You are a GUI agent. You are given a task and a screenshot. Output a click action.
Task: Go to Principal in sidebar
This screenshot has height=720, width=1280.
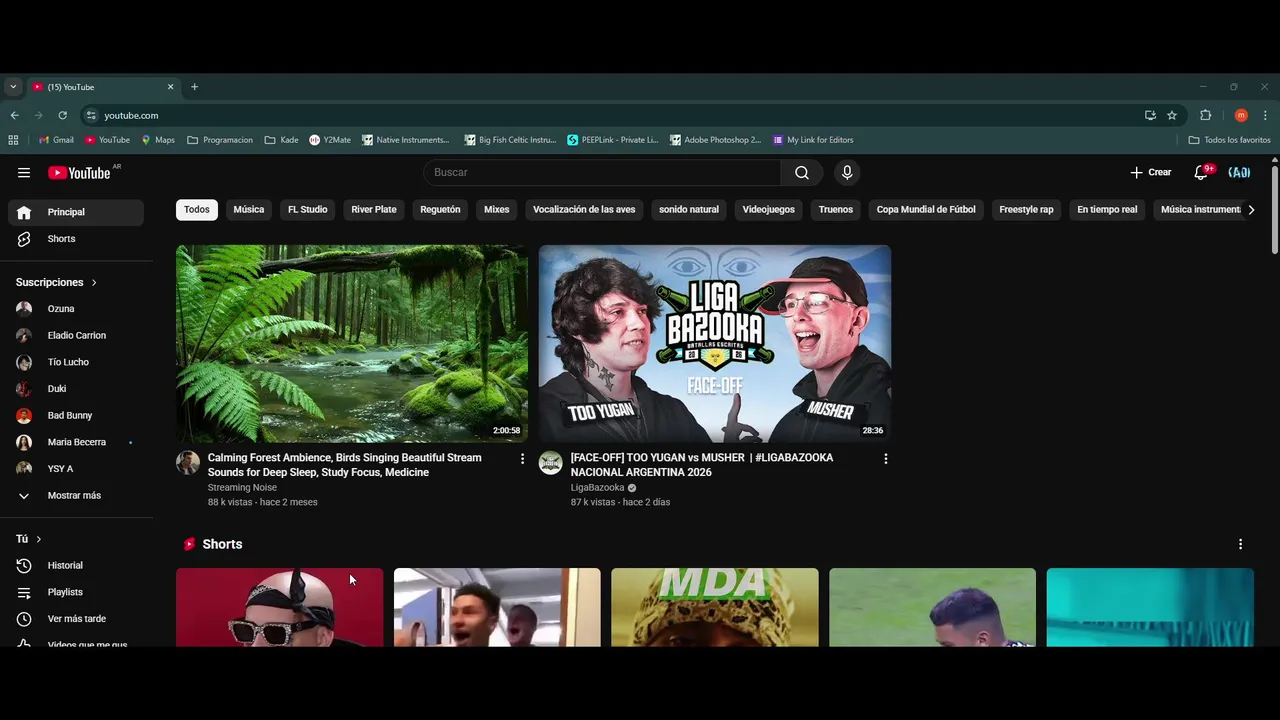click(x=76, y=212)
